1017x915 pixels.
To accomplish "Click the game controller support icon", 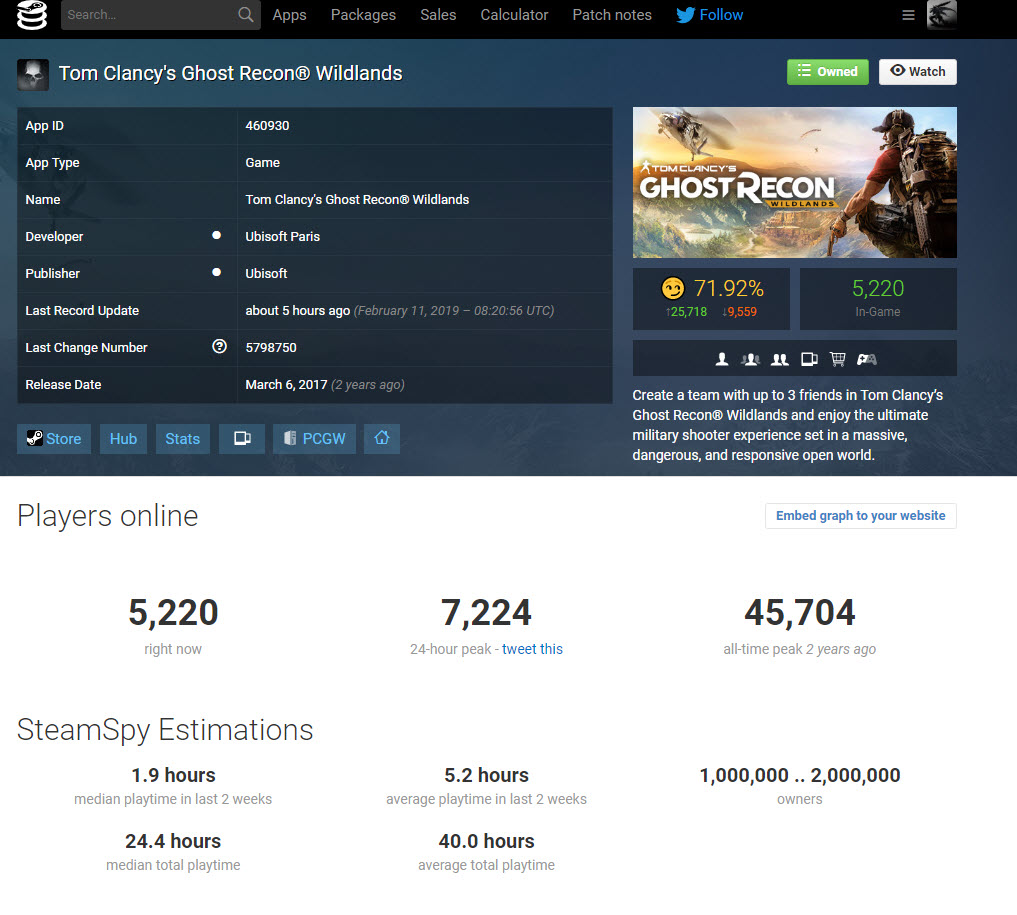I will coord(867,359).
